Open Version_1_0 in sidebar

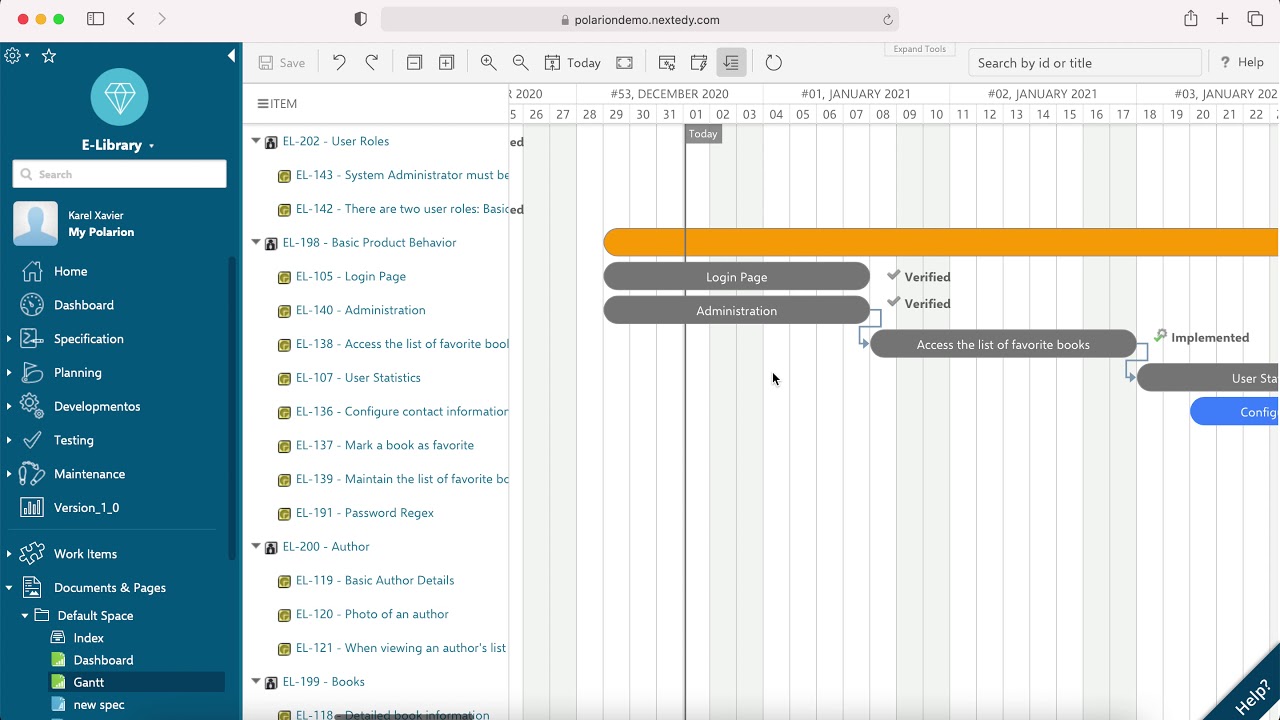pos(86,508)
